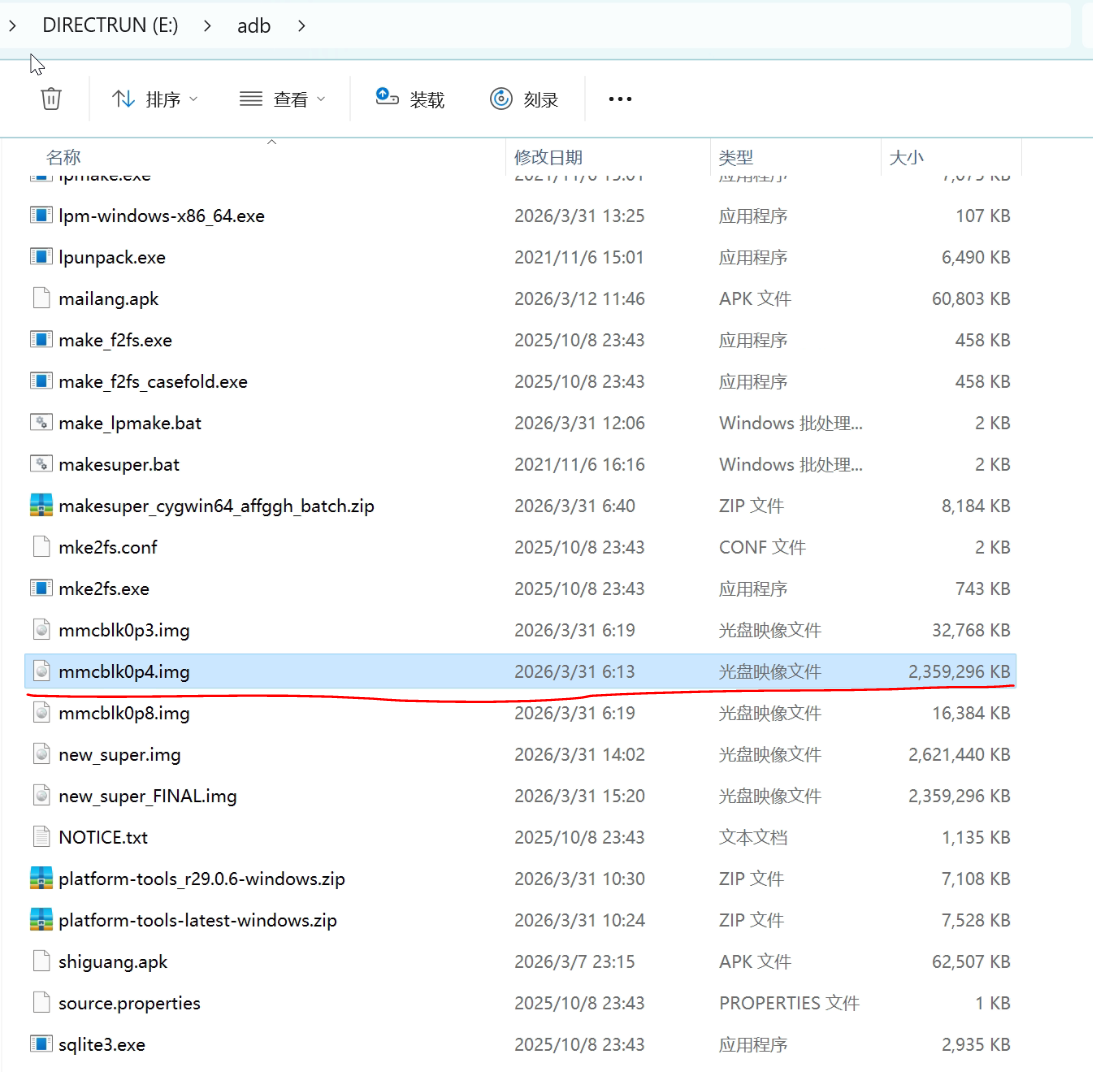Click the trash delete icon in toolbar
This screenshot has height=1072, width=1093.
pyautogui.click(x=51, y=99)
